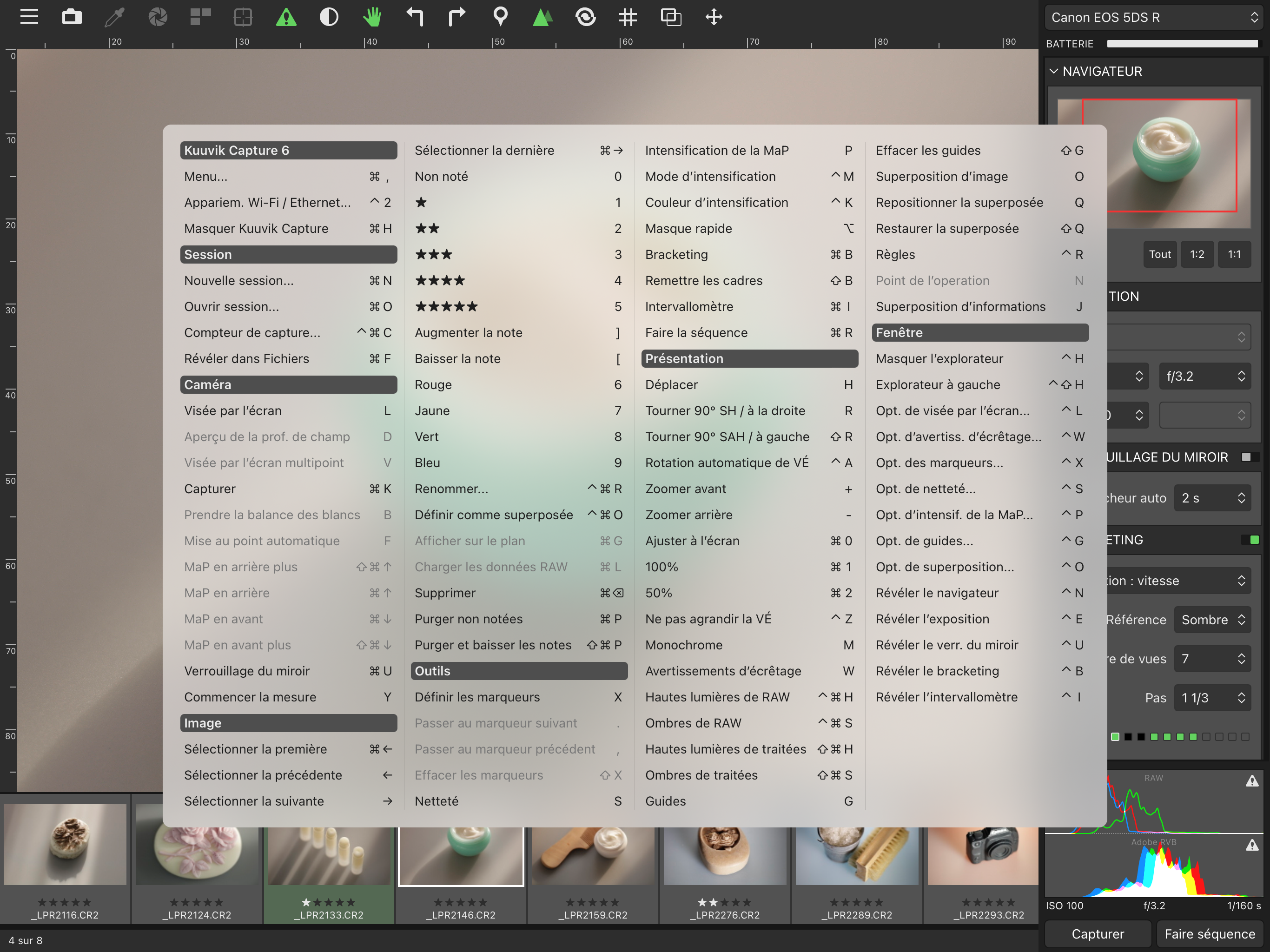Image resolution: width=1270 pixels, height=952 pixels.
Task: Select the white balance eyedropper tool
Action: tap(114, 17)
